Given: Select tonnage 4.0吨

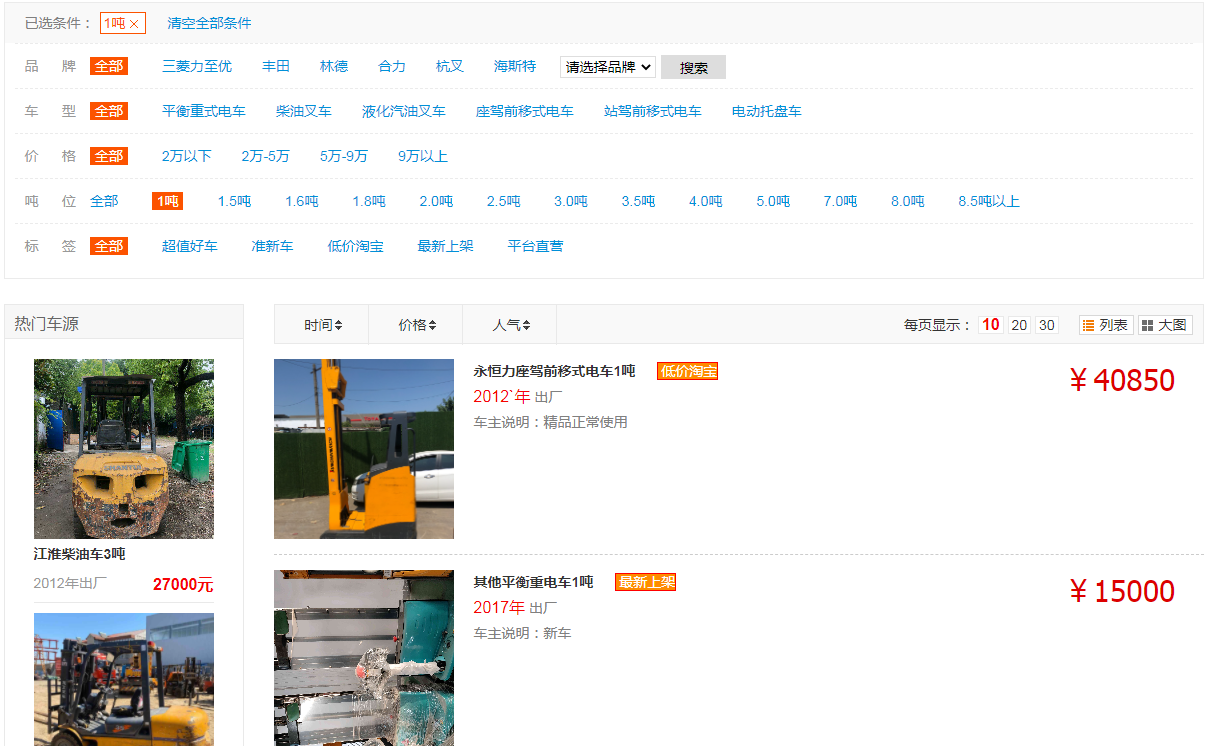Looking at the screenshot, I should (706, 201).
